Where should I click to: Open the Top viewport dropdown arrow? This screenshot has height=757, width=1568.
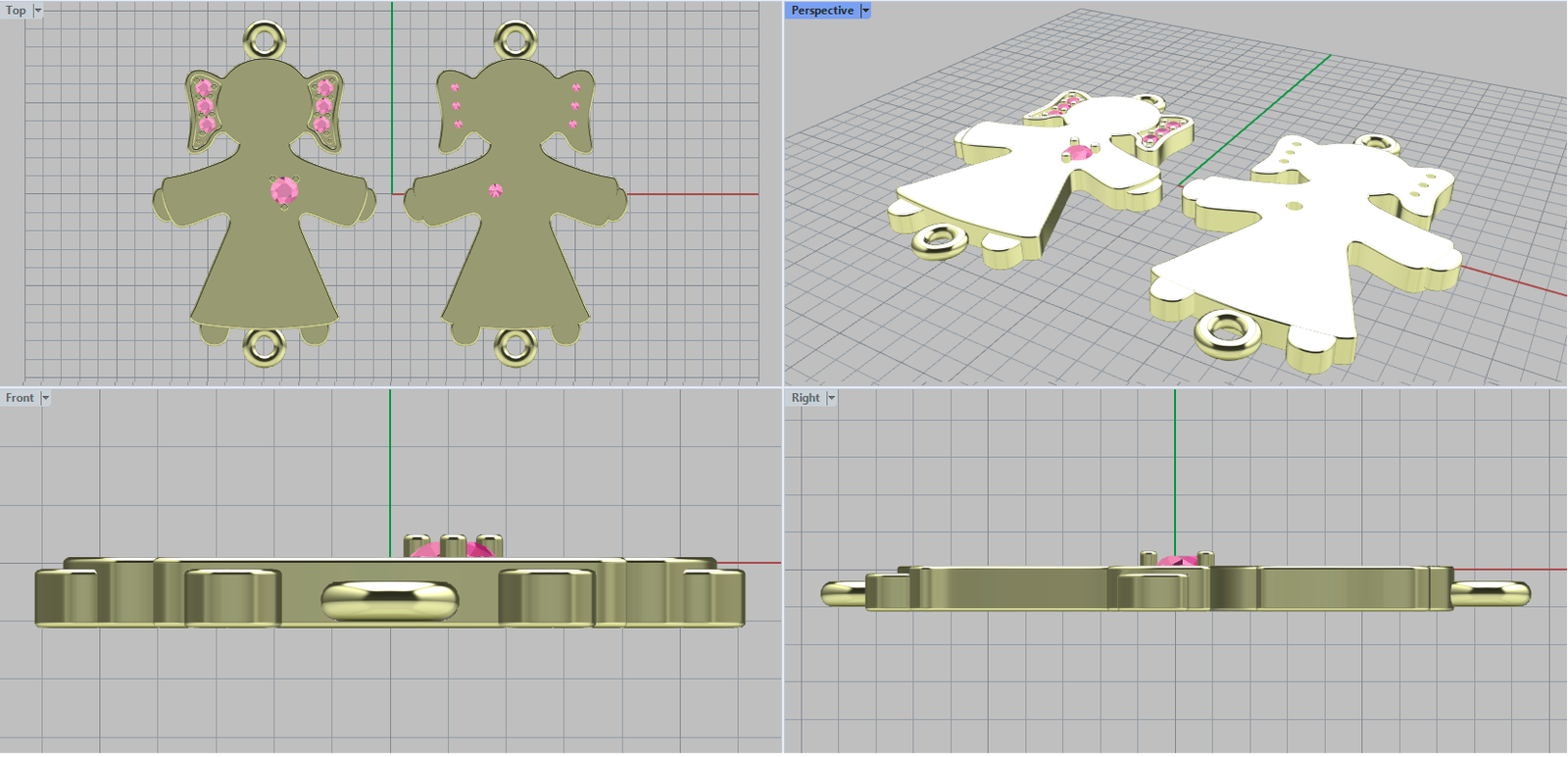click(x=38, y=11)
